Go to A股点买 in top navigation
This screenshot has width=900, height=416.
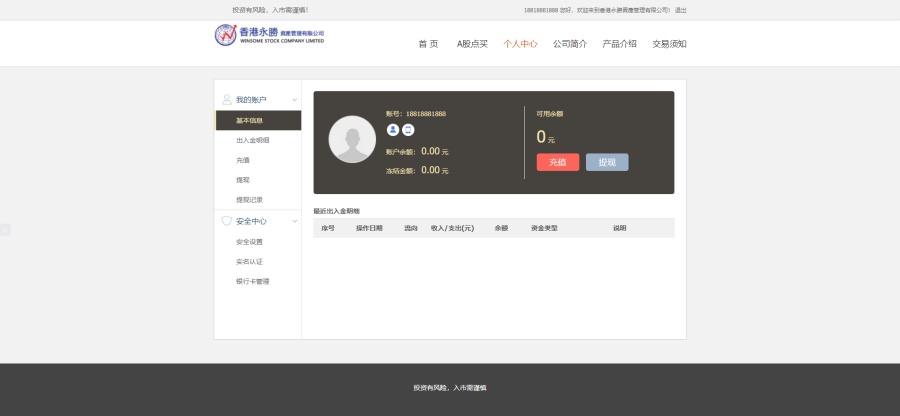(472, 44)
